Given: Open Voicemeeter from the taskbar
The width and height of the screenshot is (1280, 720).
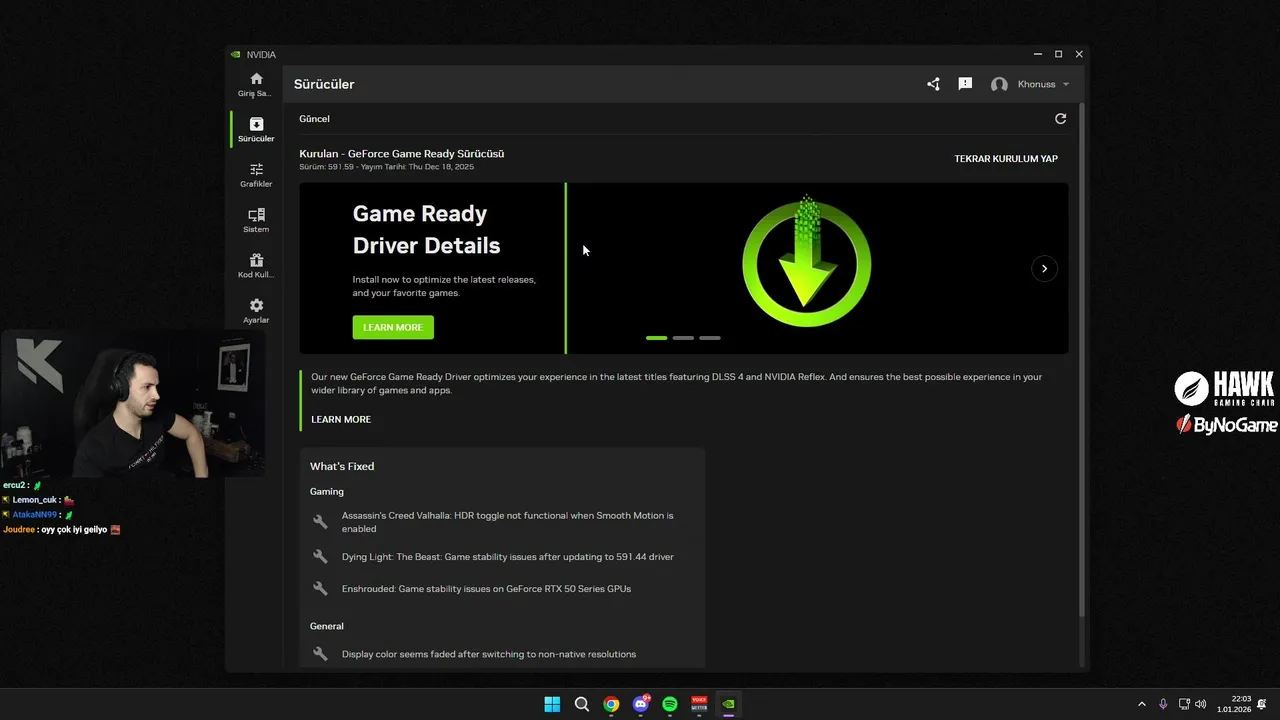Looking at the screenshot, I should [x=699, y=704].
